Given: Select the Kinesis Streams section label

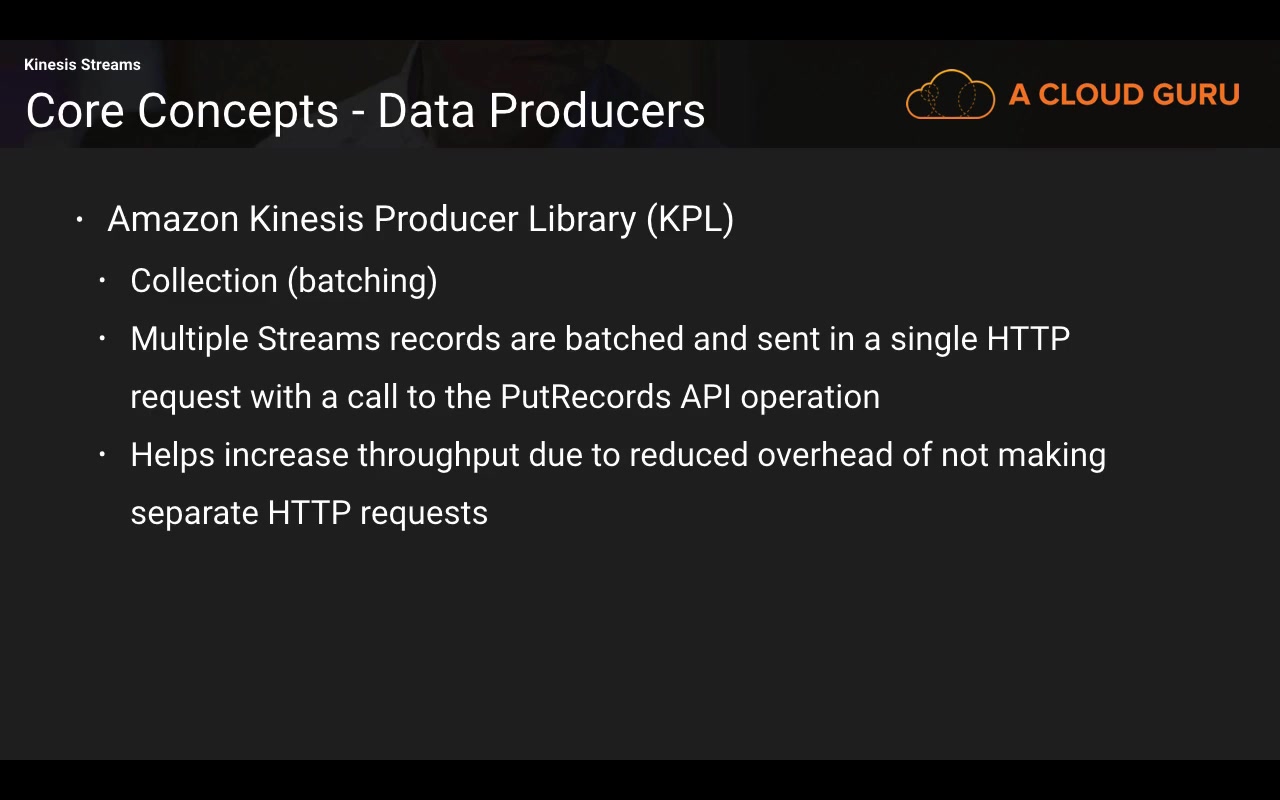Looking at the screenshot, I should coord(82,65).
